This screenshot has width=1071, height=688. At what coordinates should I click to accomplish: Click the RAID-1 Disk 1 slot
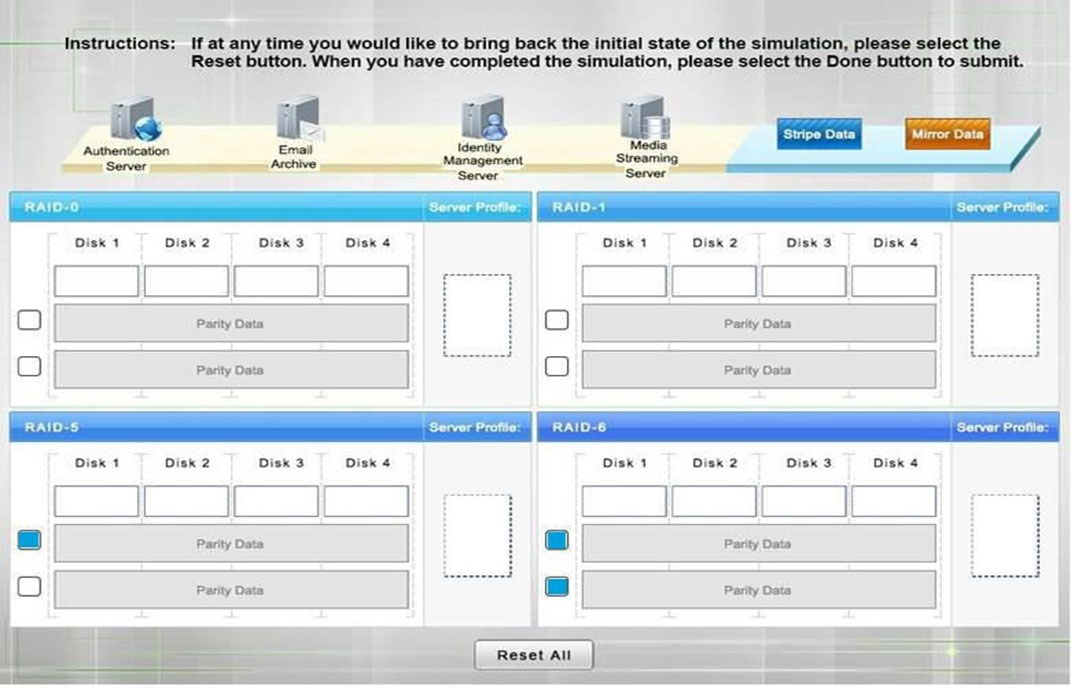tap(624, 281)
